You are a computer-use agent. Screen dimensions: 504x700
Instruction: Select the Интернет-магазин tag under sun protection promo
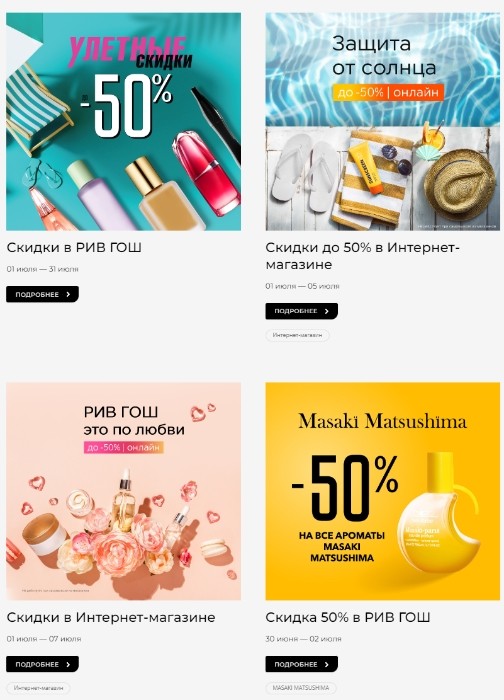(297, 335)
